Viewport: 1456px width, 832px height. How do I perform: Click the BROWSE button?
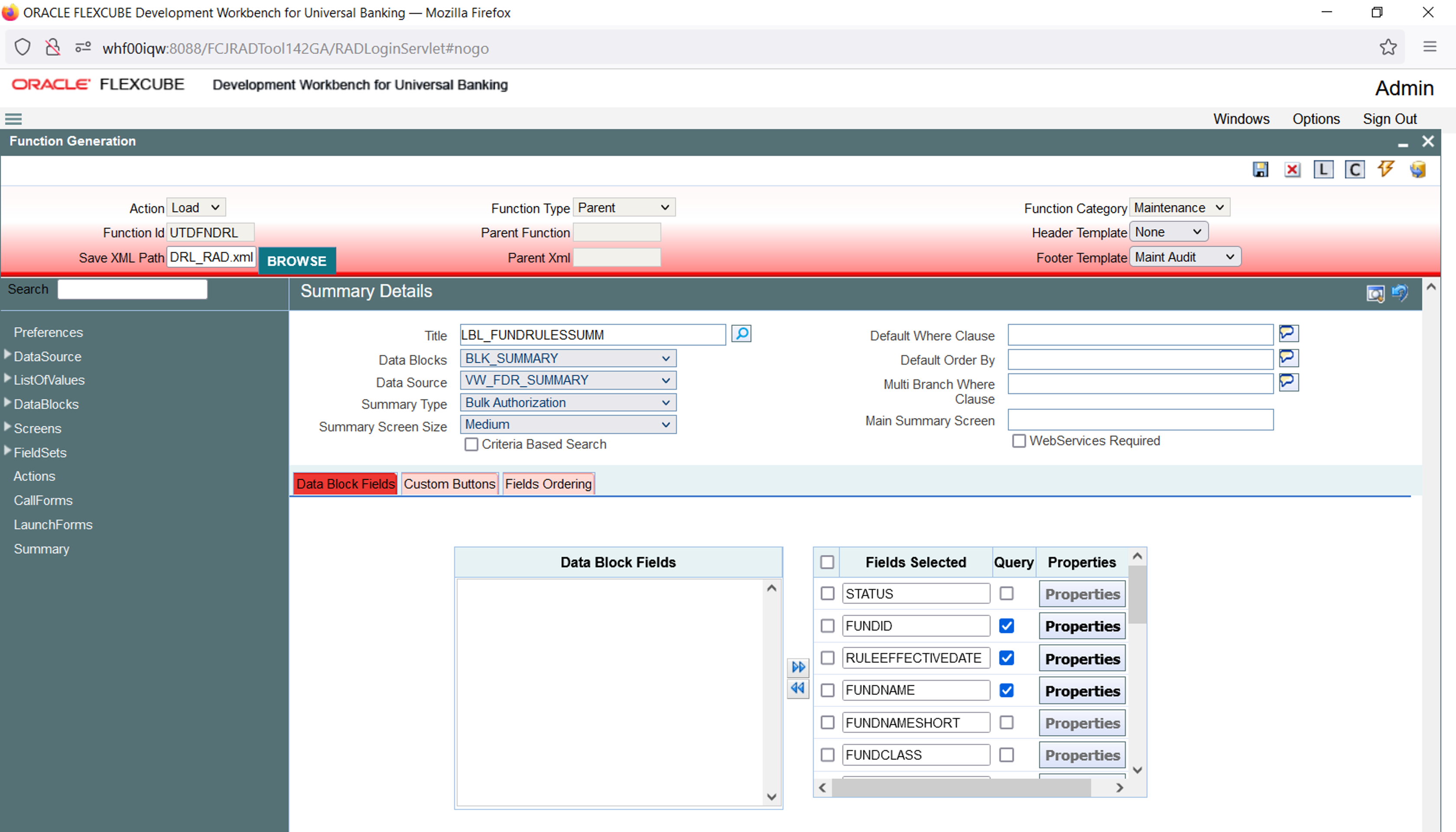[x=297, y=261]
